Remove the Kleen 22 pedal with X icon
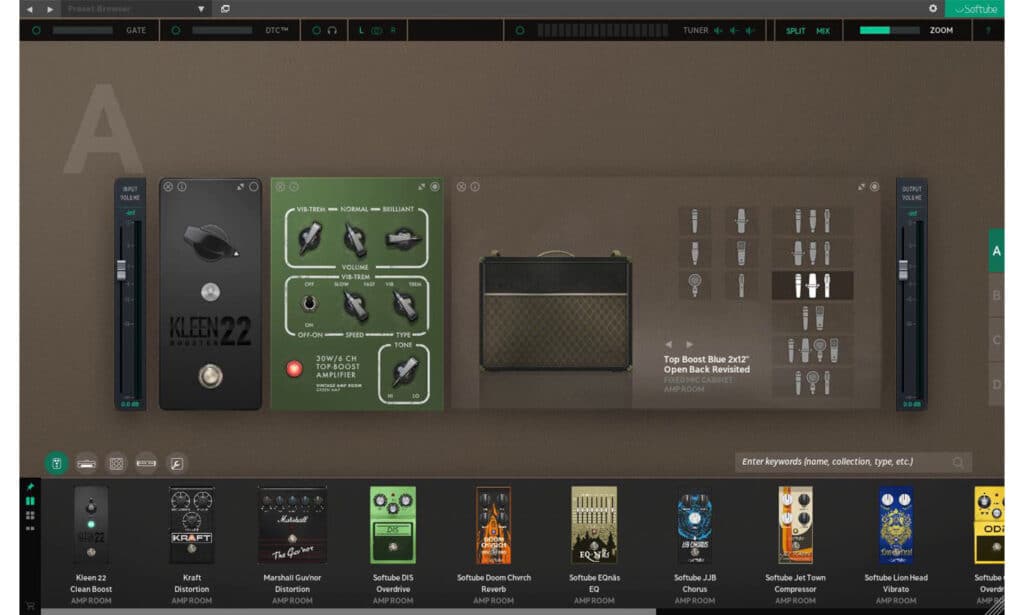Screen dimensions: 1024x615 tap(168, 187)
